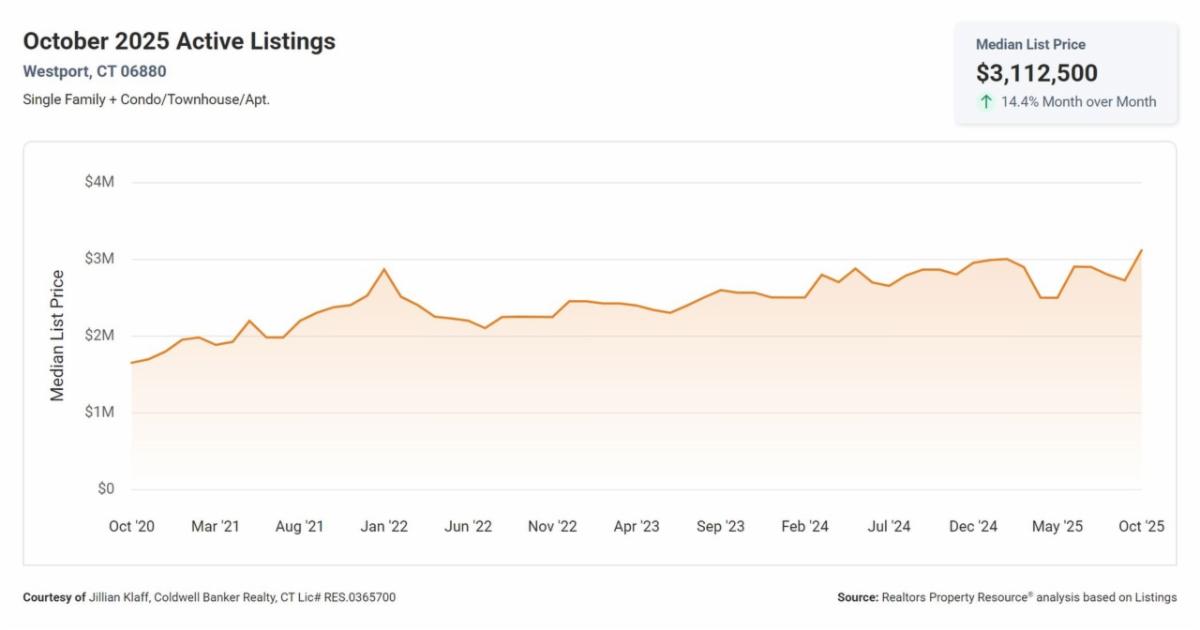Click the Sep '23 x-axis label
This screenshot has height=630, width=1200.
(720, 527)
